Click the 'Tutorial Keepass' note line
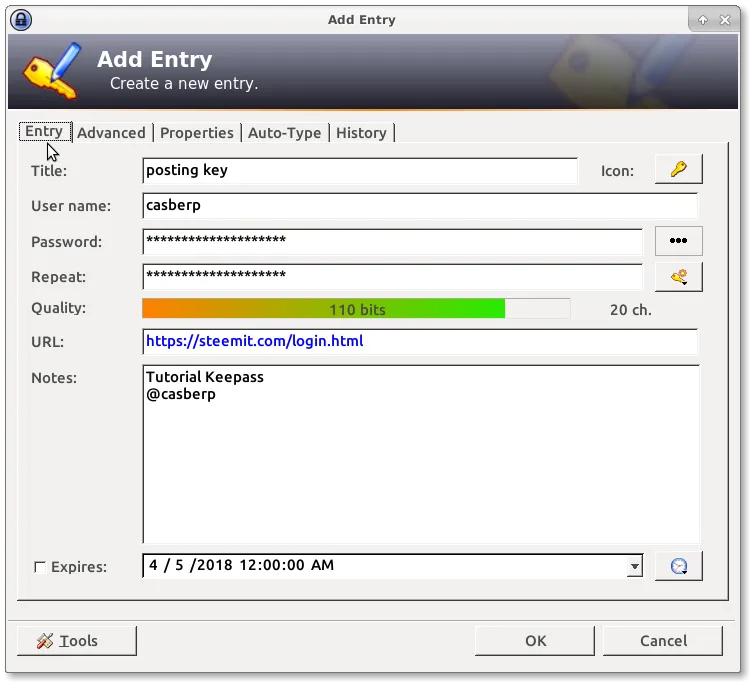The image size is (750, 682). point(205,377)
